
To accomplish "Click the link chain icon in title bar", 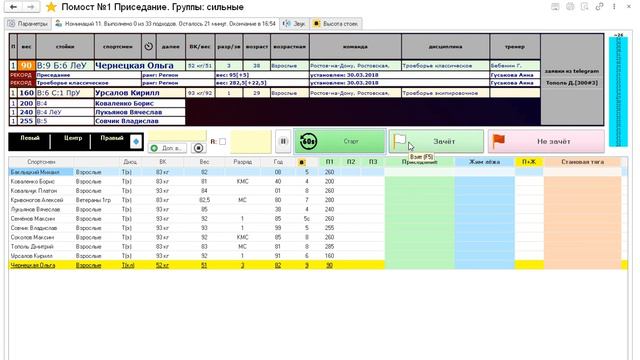I will 599,7.
